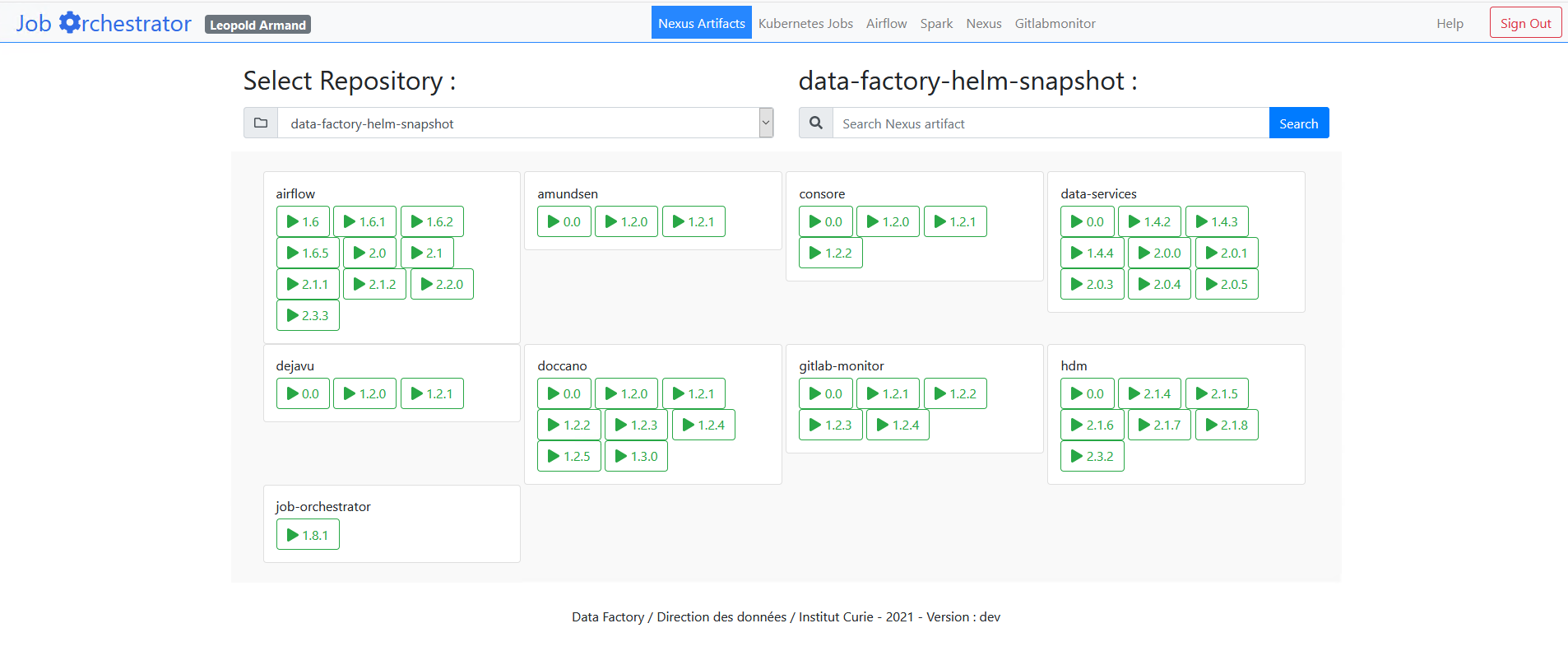The width and height of the screenshot is (1568, 665).
Task: Open the Spark nav item
Action: point(936,23)
